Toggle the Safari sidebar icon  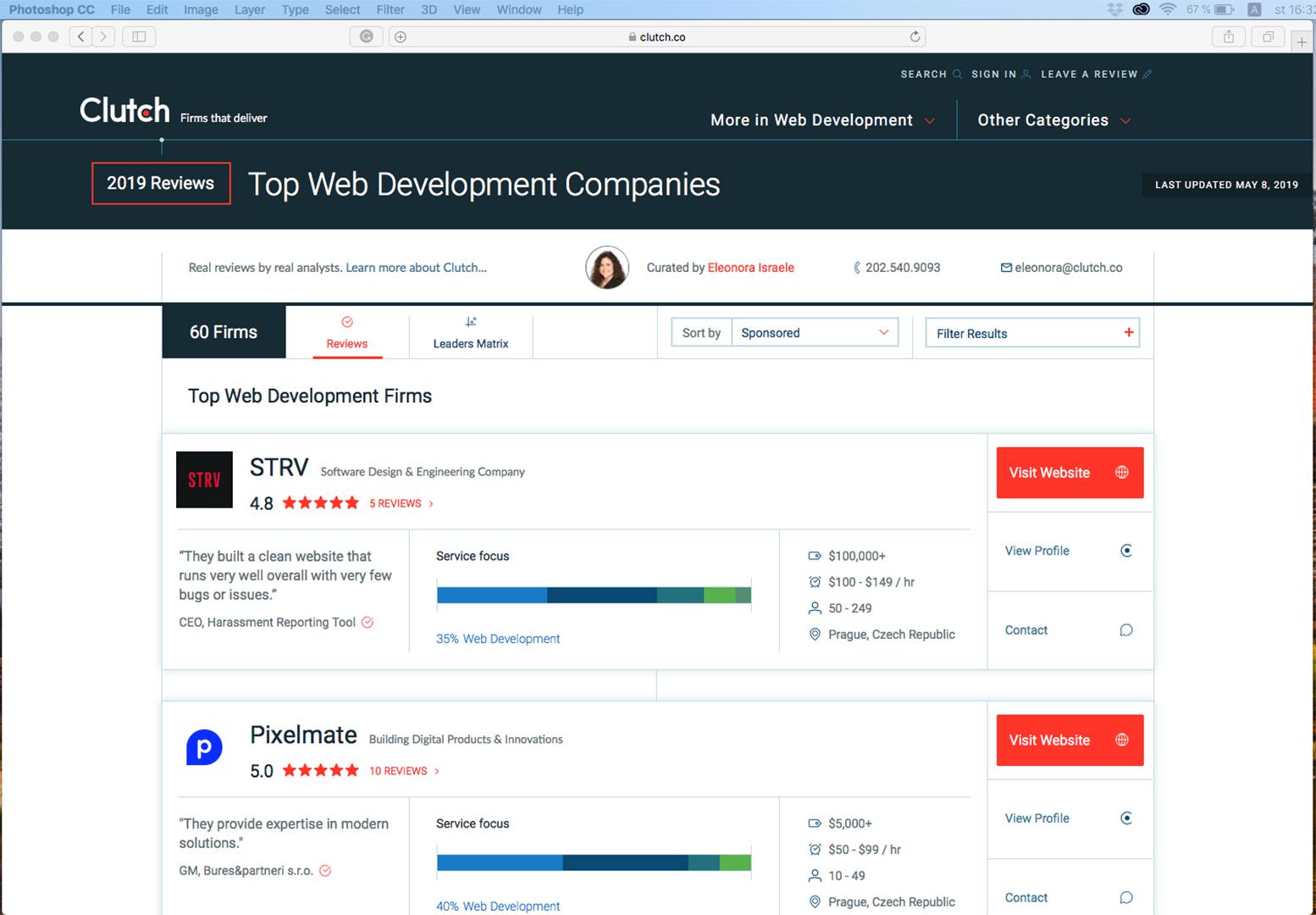(x=139, y=36)
